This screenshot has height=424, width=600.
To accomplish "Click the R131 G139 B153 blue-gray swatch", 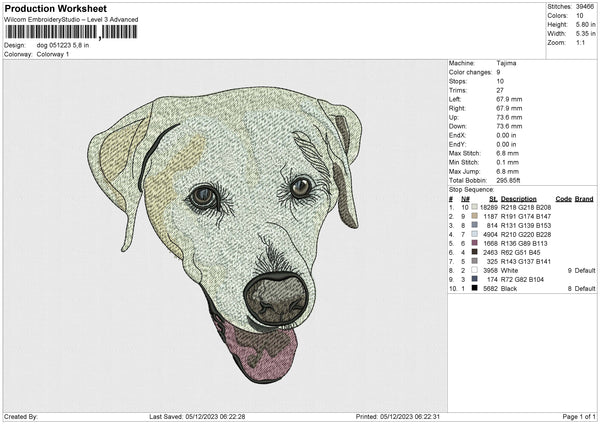I will 474,225.
